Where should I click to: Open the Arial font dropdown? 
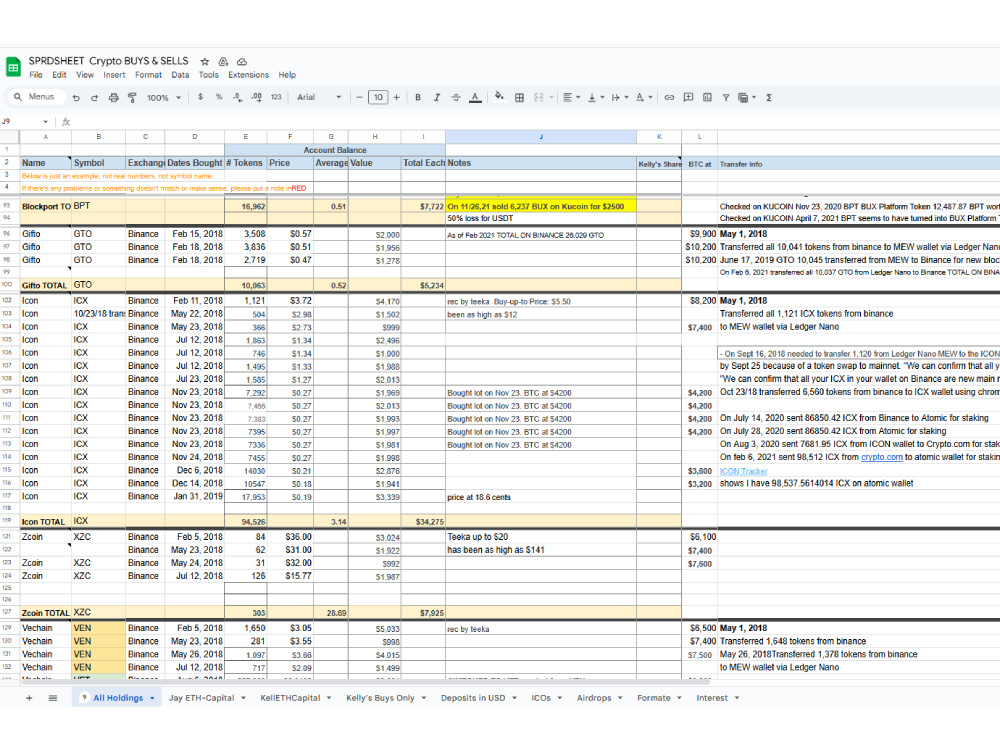tap(319, 97)
